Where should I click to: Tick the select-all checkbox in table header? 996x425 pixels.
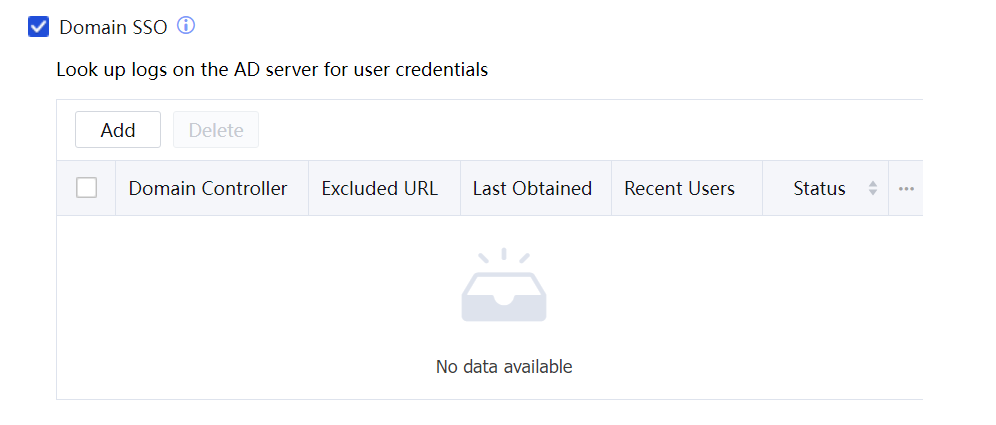[x=87, y=188]
